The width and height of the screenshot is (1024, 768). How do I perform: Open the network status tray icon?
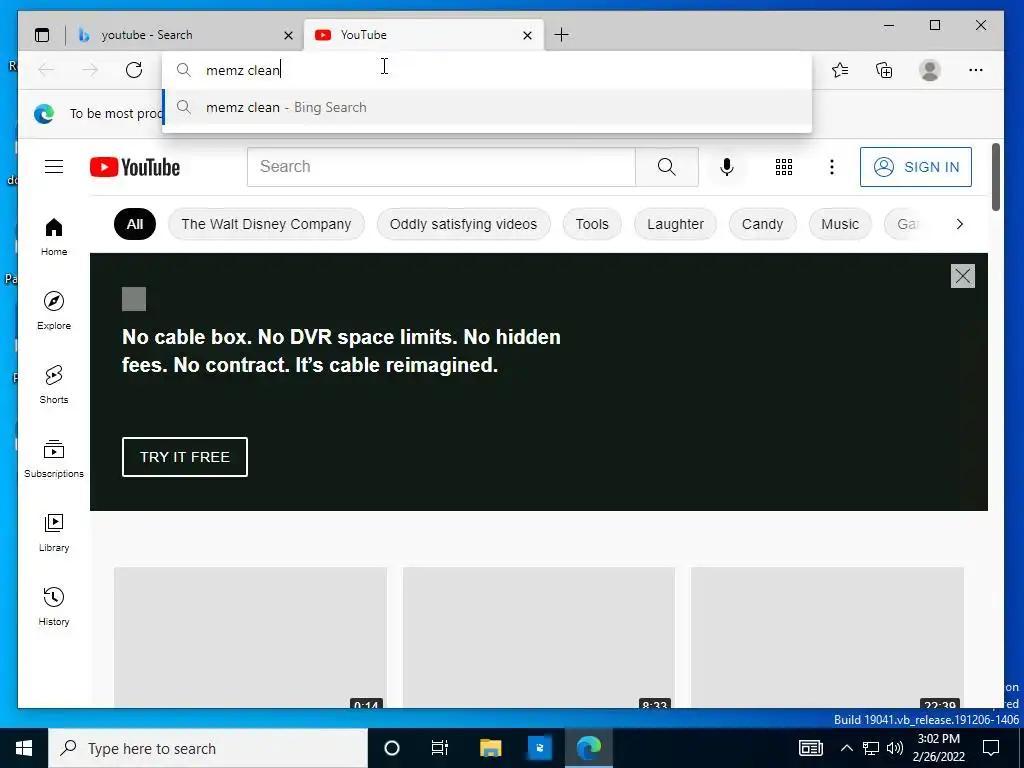pos(871,748)
